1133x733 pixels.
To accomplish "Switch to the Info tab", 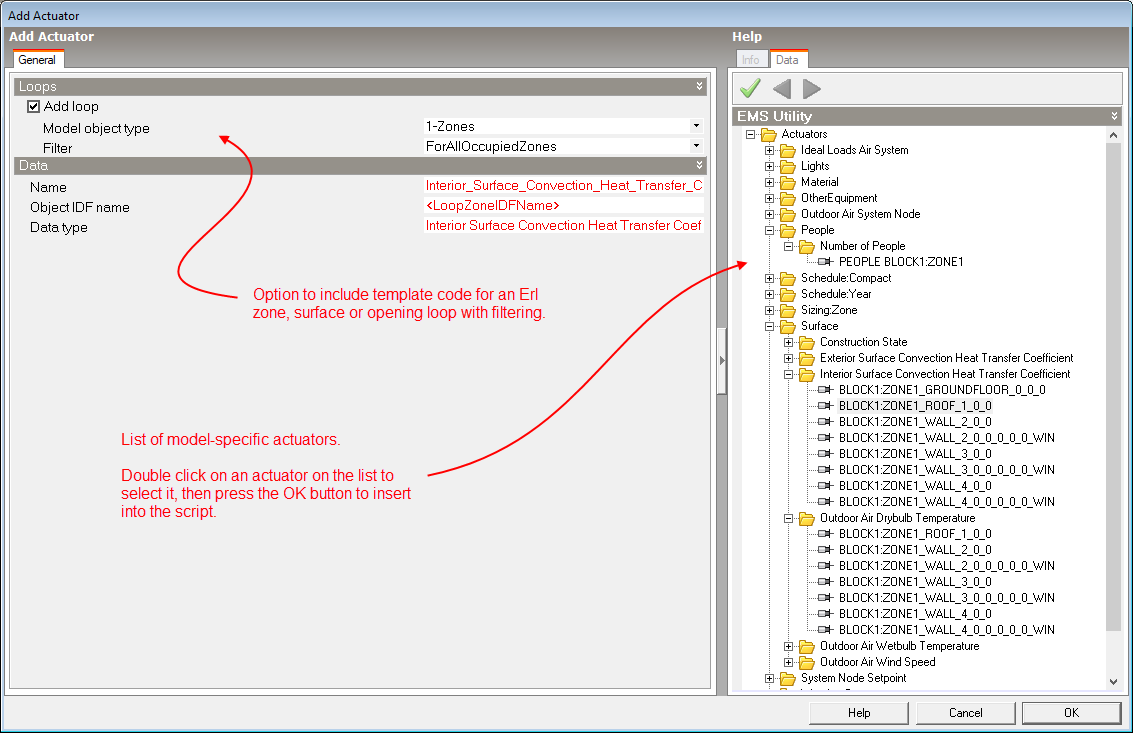I will pyautogui.click(x=750, y=60).
